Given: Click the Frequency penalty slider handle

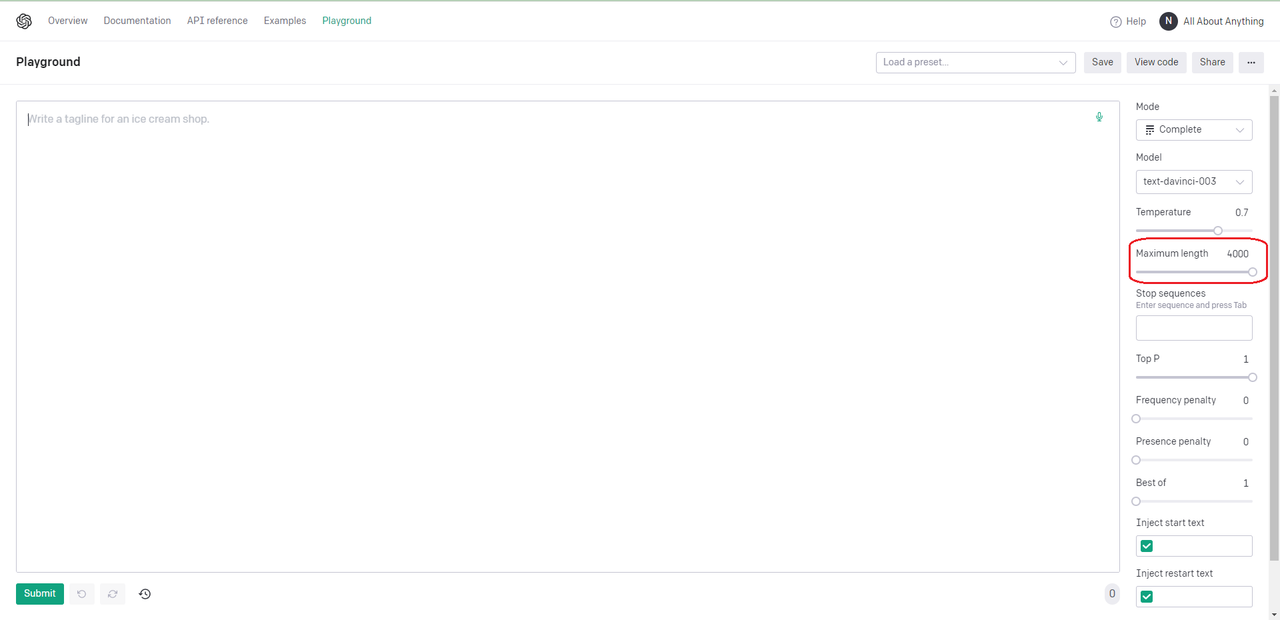Looking at the screenshot, I should 1136,419.
